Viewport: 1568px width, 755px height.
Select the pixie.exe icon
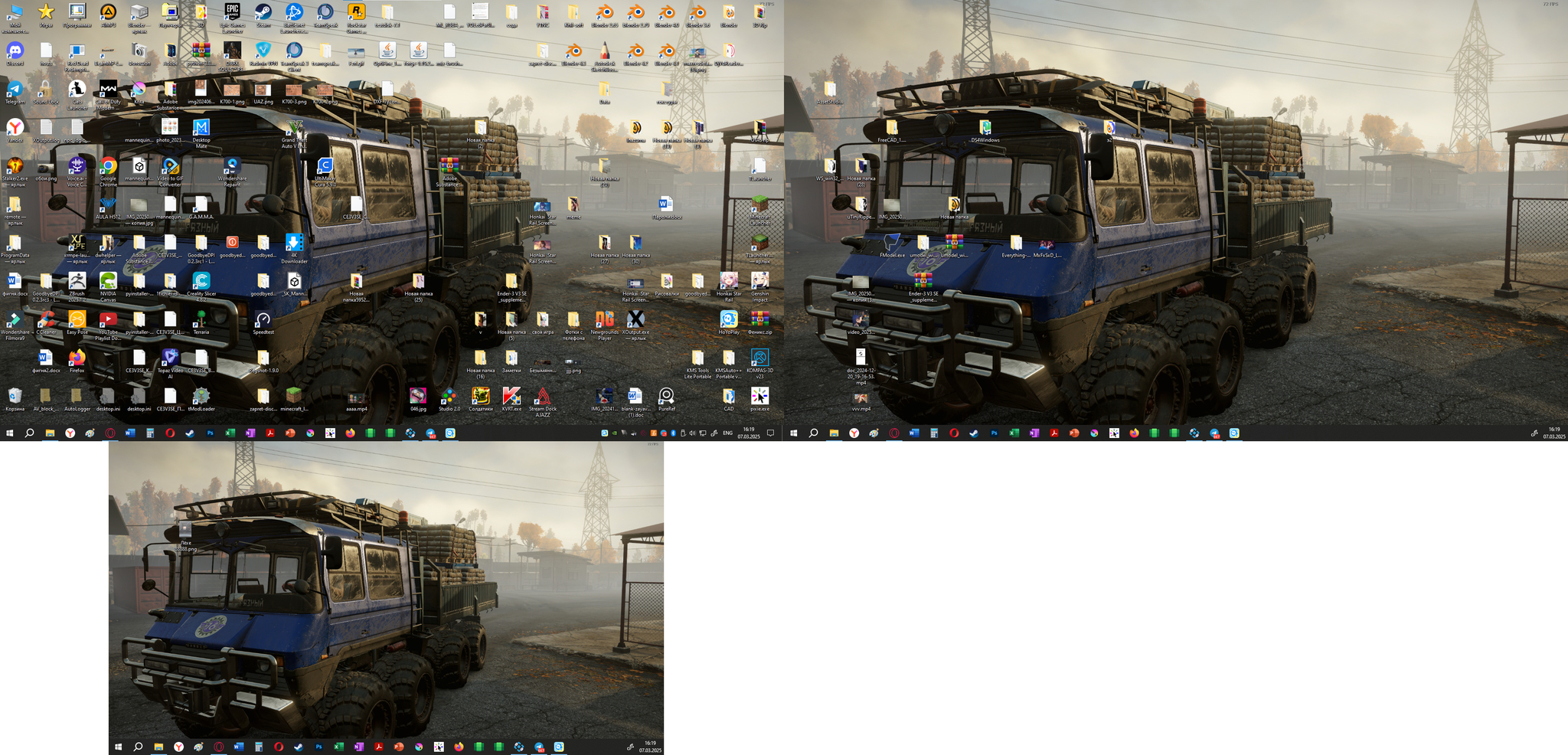(x=759, y=400)
